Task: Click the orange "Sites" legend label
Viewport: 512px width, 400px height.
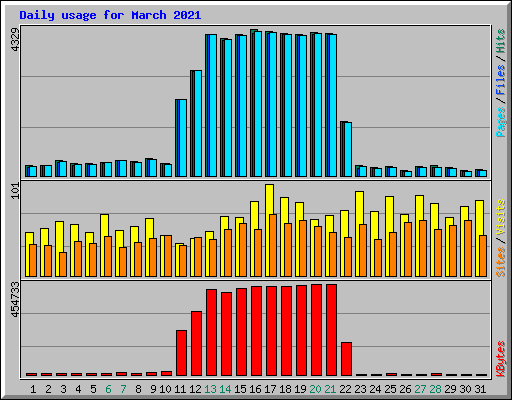Action: pyautogui.click(x=501, y=262)
